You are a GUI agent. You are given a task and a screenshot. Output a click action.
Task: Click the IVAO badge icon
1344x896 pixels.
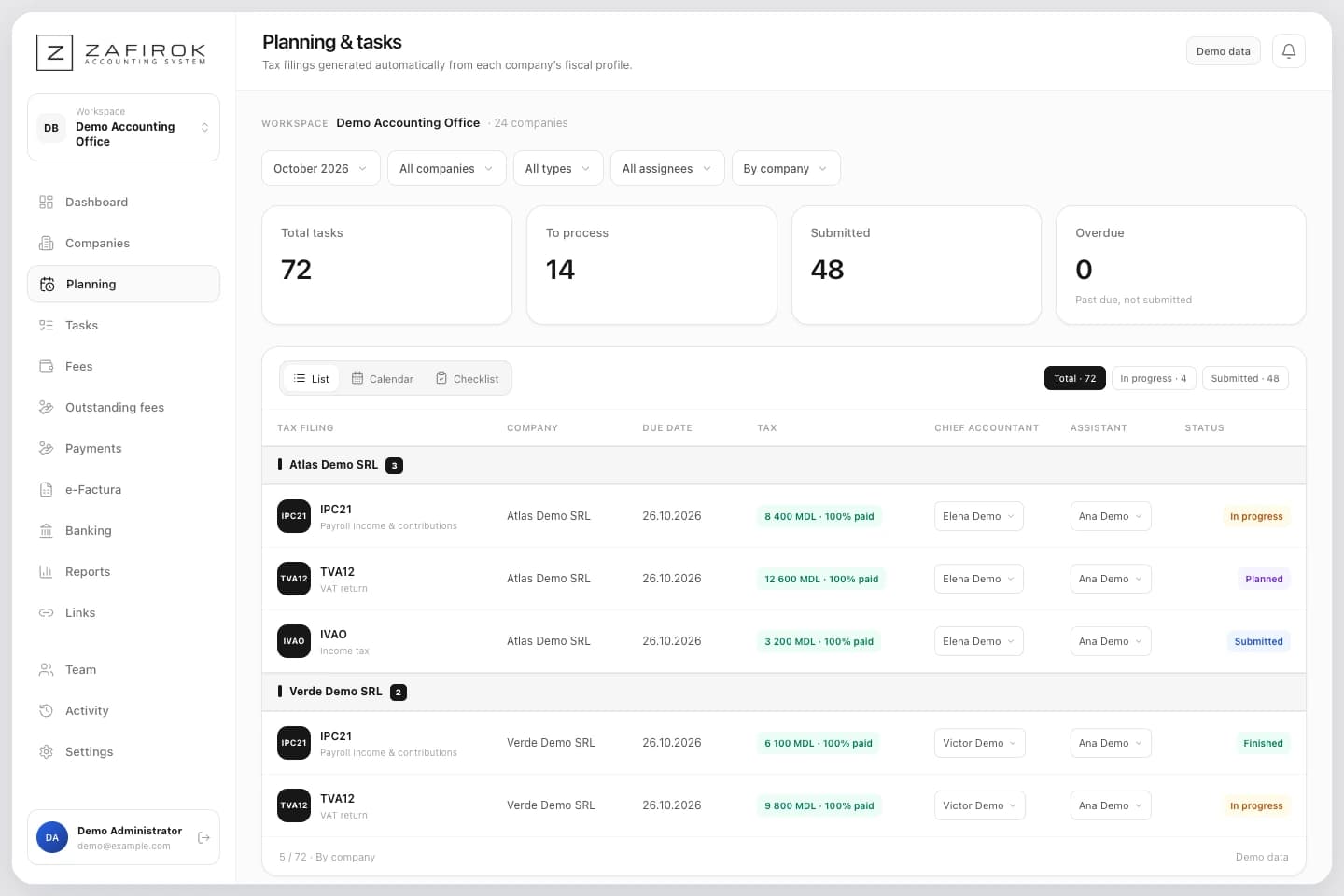(x=294, y=641)
